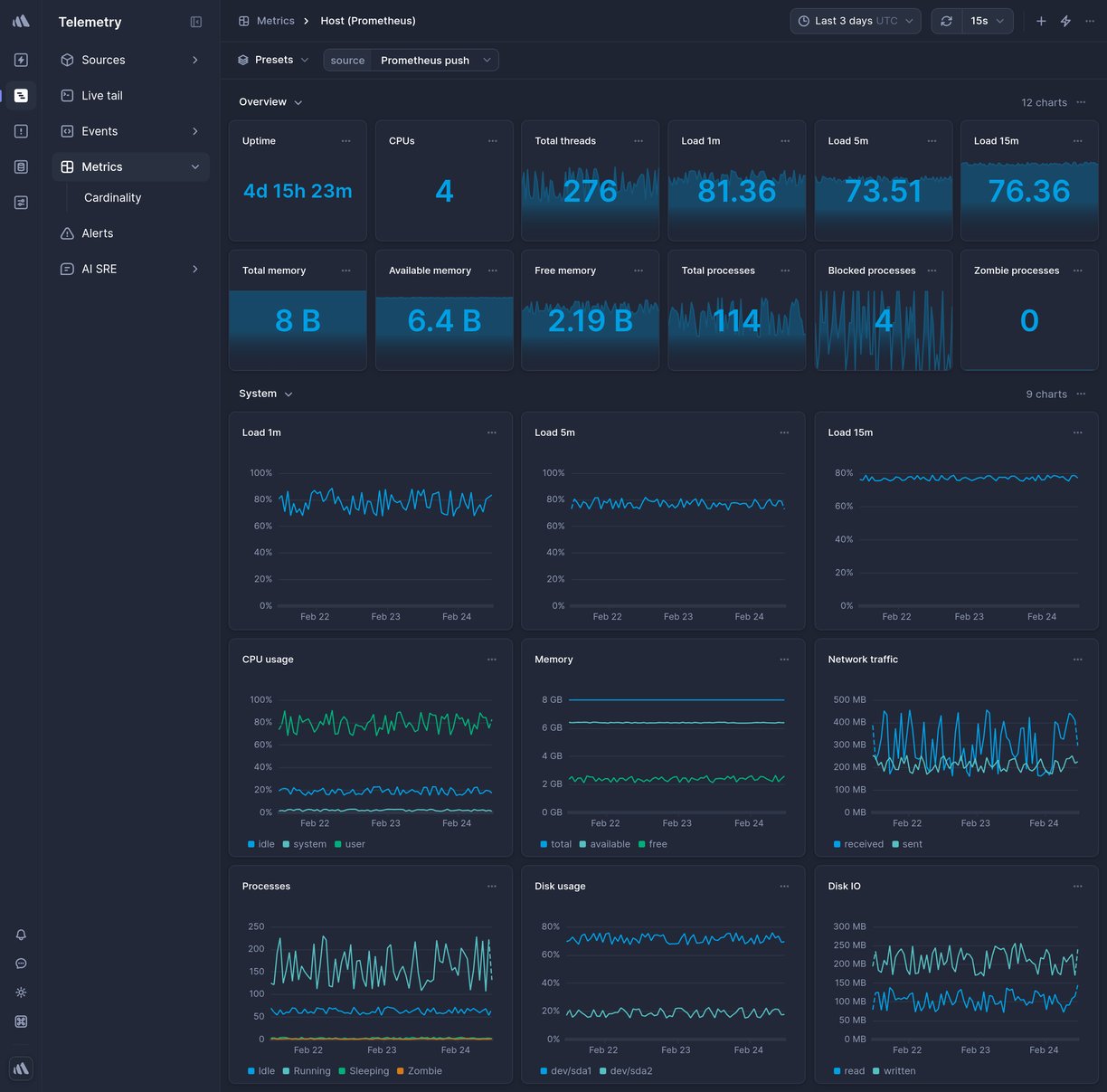Open the AI SRE chat icon
The height and width of the screenshot is (1092, 1107).
point(67,269)
